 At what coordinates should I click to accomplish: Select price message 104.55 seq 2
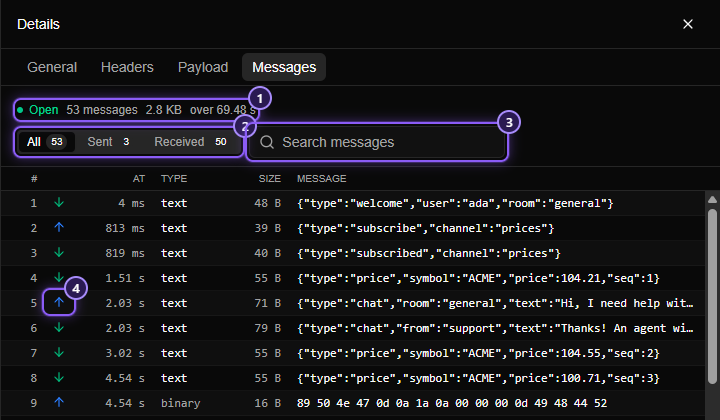tap(353, 353)
